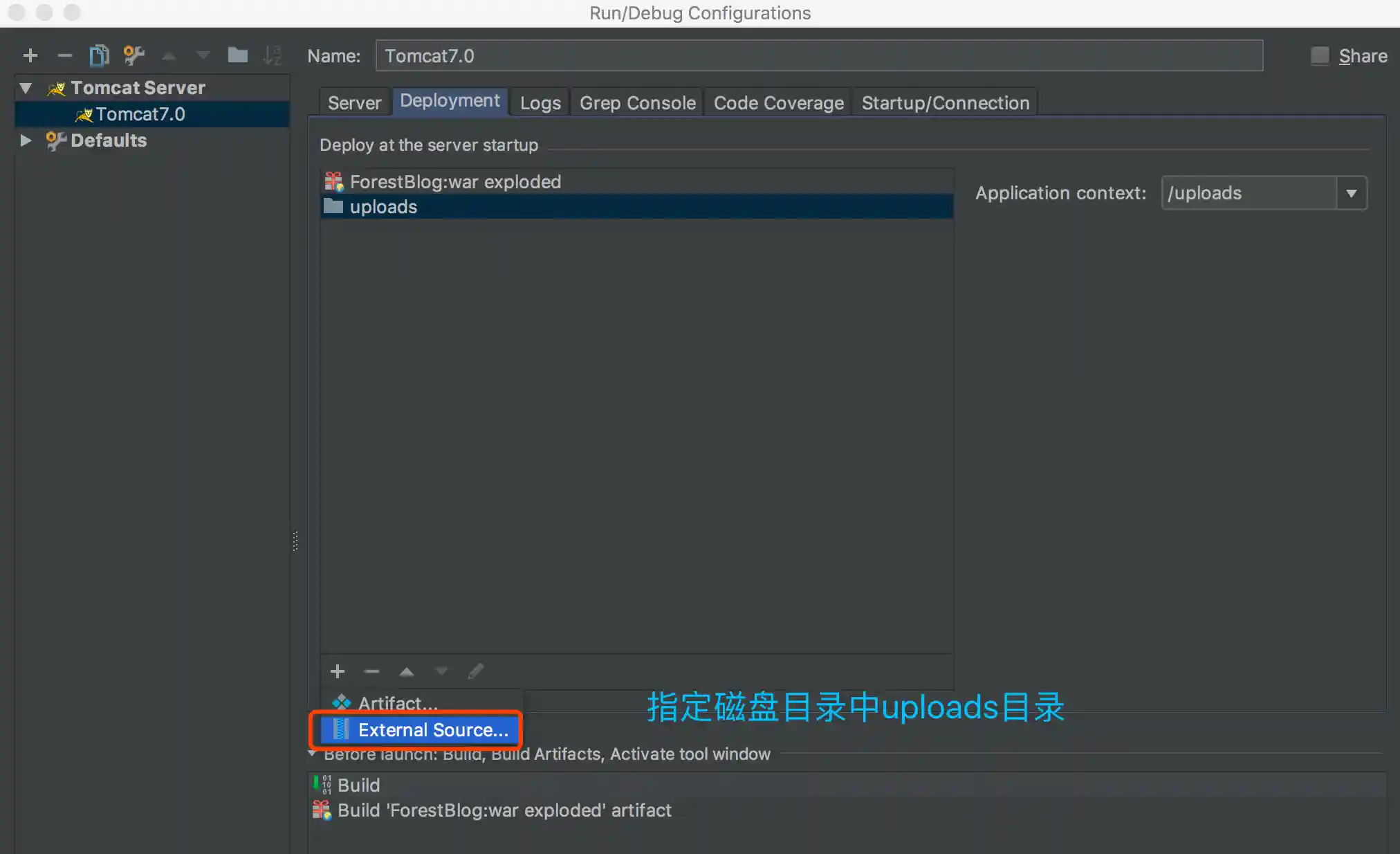Choose Artifact... from the popup menu
1400x854 pixels.
pyautogui.click(x=398, y=703)
